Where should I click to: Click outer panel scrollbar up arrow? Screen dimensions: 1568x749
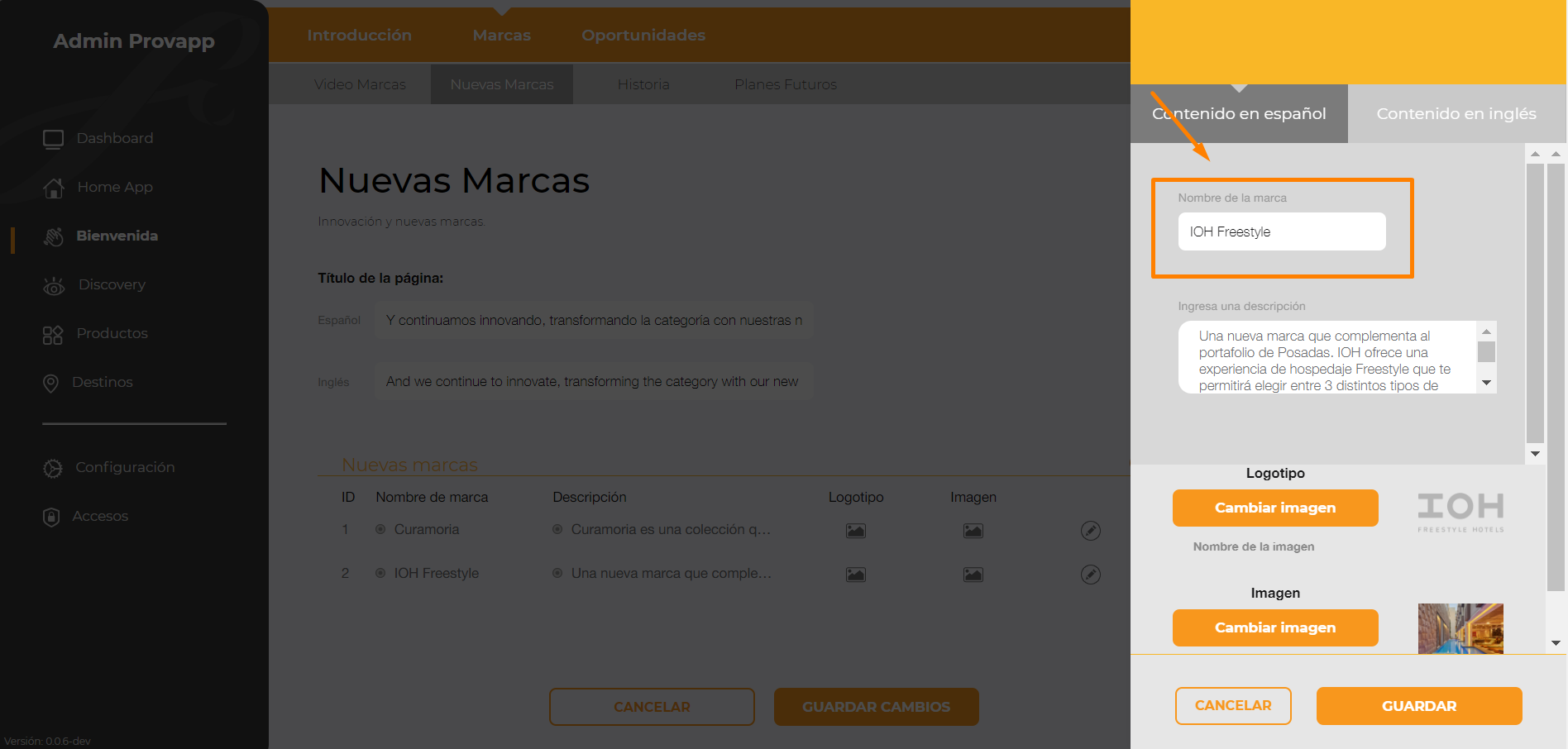pyautogui.click(x=1556, y=154)
